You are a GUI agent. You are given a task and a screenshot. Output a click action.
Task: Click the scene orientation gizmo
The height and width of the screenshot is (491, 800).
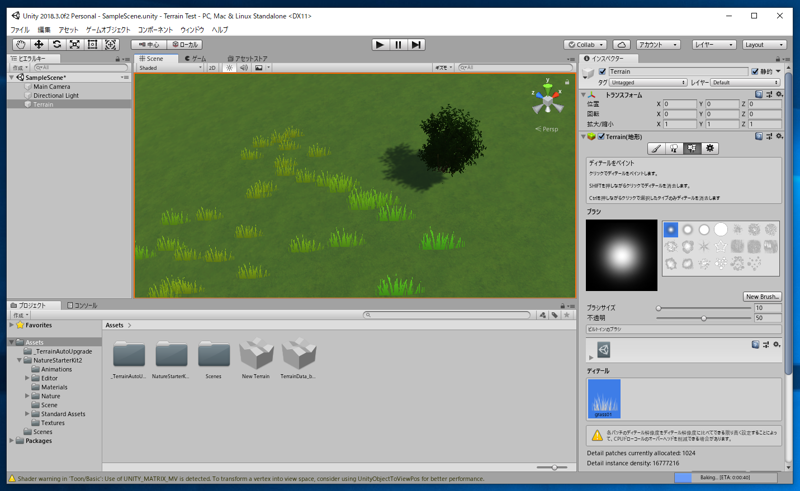[x=547, y=99]
